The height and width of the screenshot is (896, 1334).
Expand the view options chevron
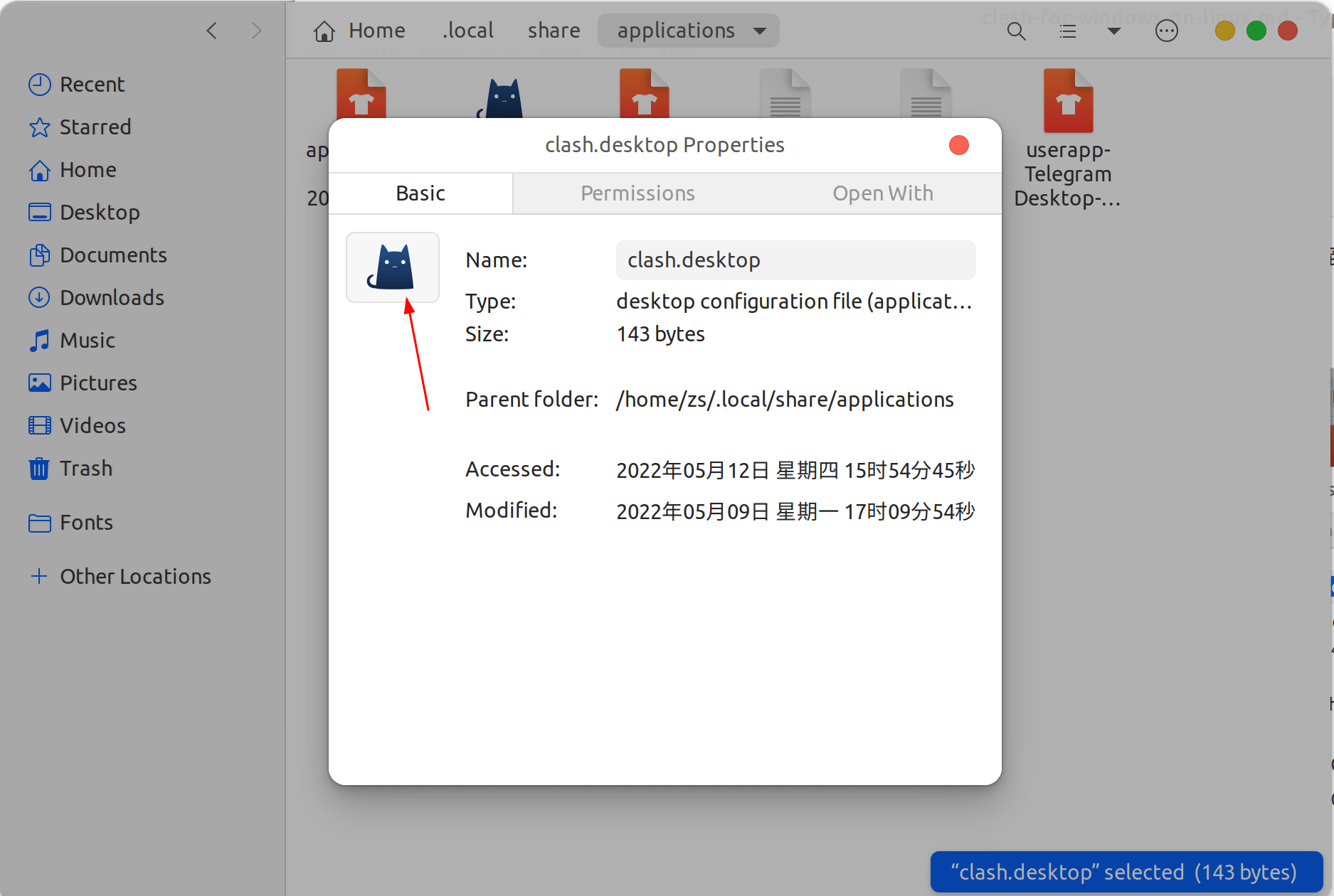[x=1113, y=31]
